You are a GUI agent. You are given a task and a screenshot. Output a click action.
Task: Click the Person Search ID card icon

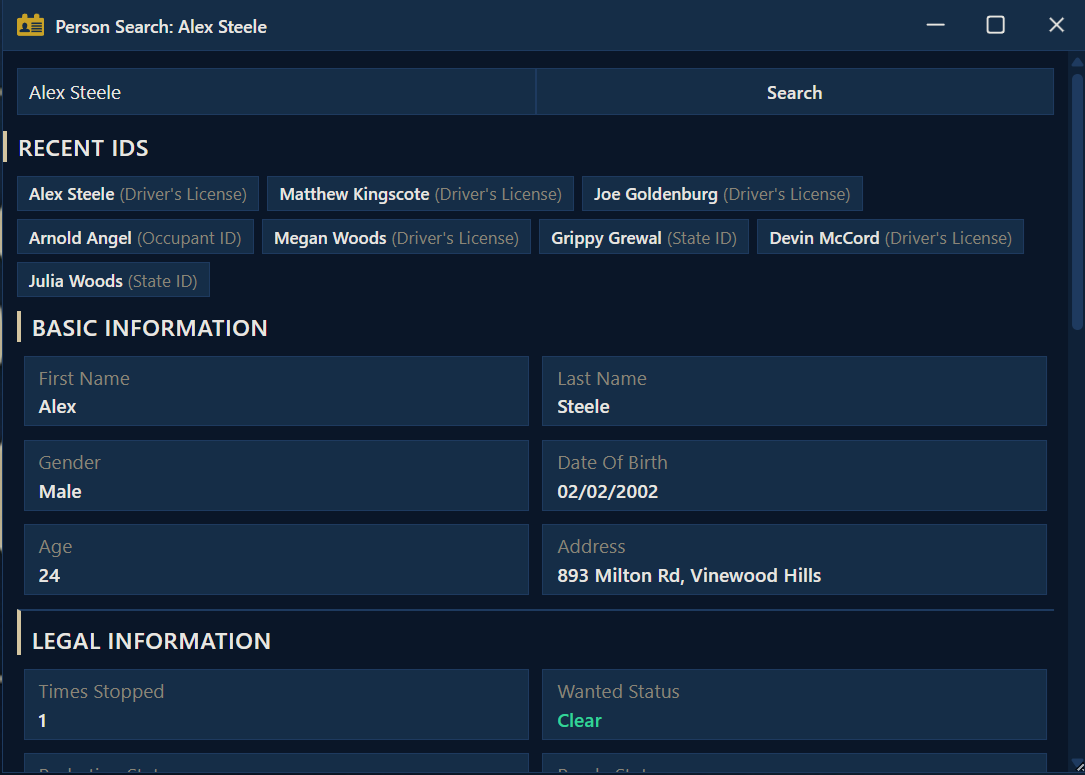pos(31,26)
